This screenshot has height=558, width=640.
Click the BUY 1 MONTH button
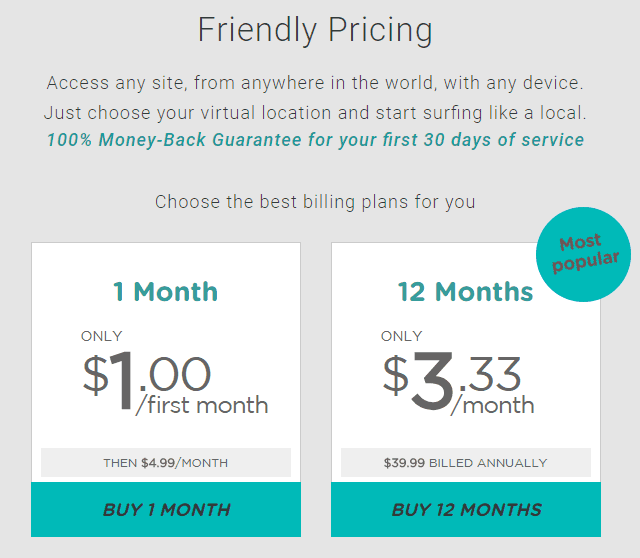pyautogui.click(x=166, y=509)
